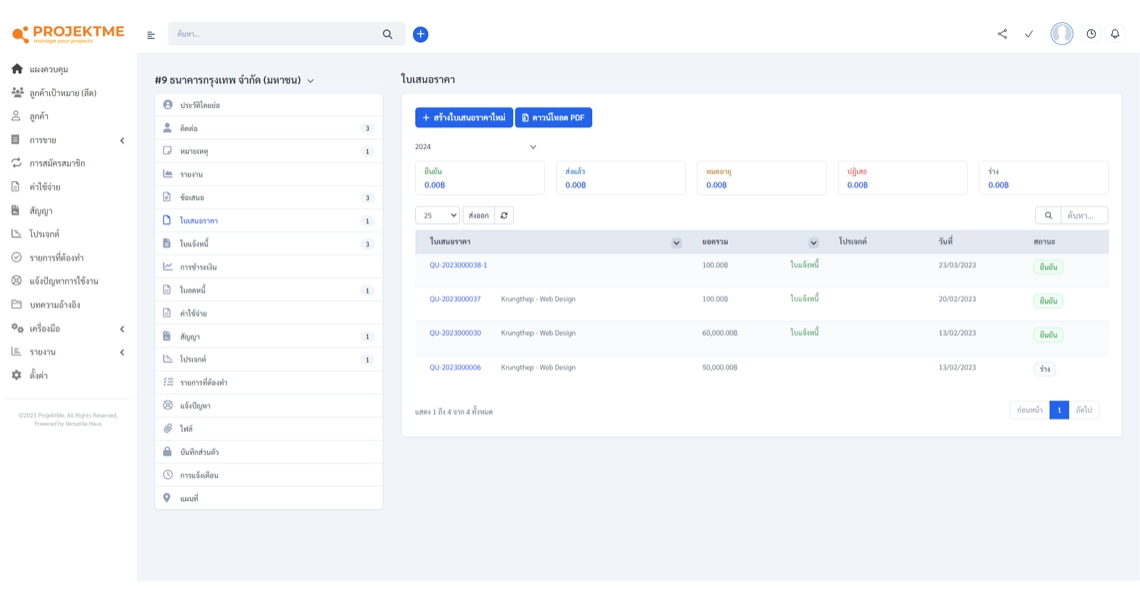Open the 25 rows per page dropdown
This screenshot has height=597, width=1140.
point(437,215)
